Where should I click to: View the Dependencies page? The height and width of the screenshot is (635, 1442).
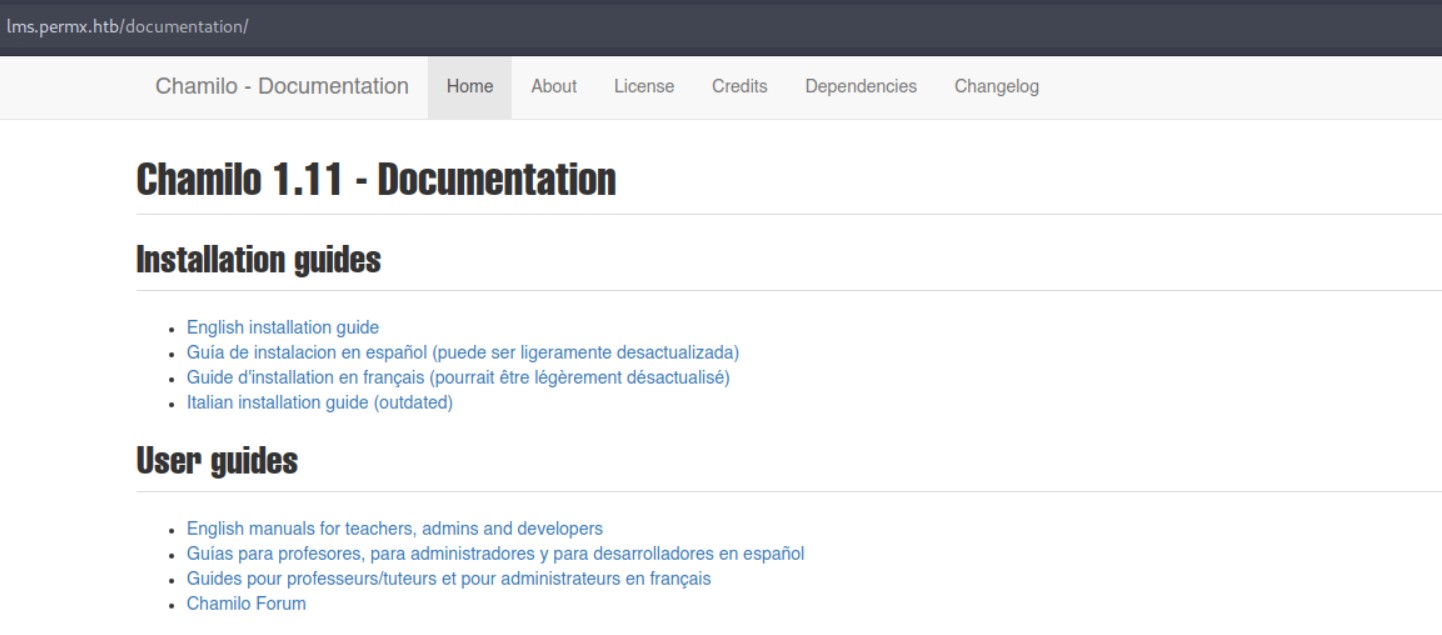(861, 87)
